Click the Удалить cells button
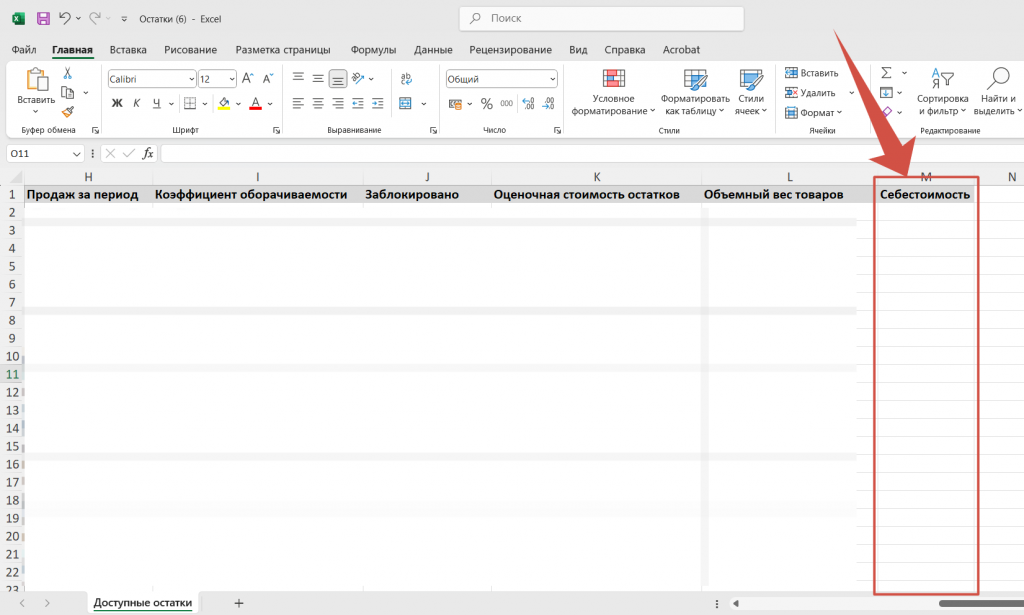 tap(817, 92)
